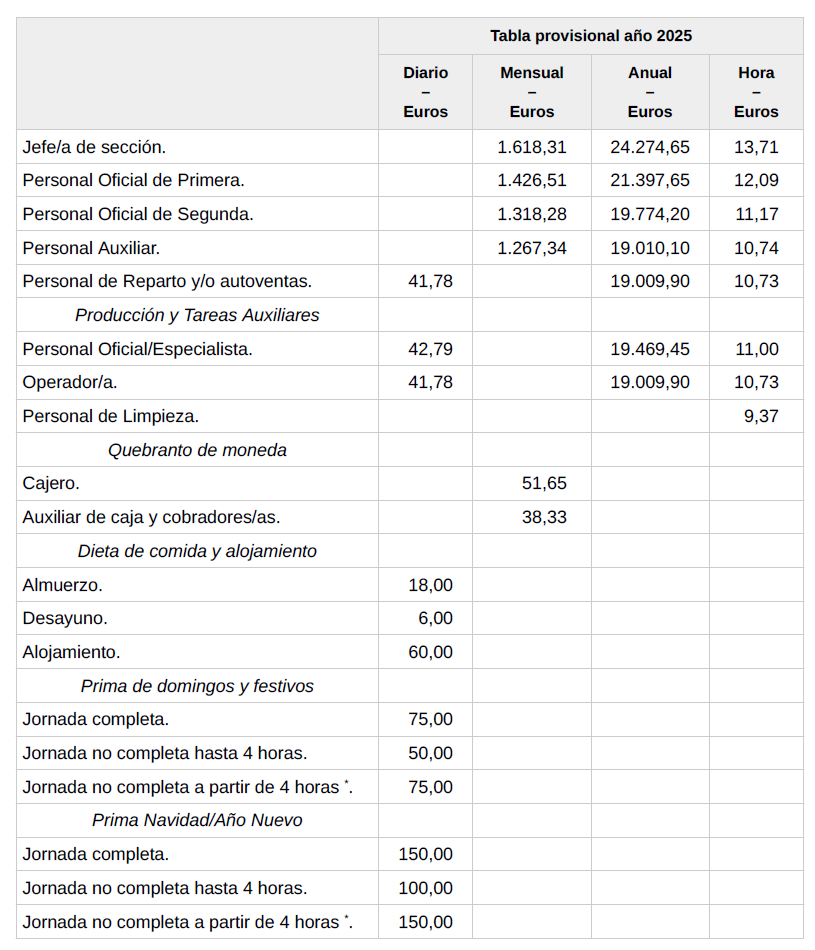Click the hourly value 10,74 for Personal Auxiliar

point(756,248)
